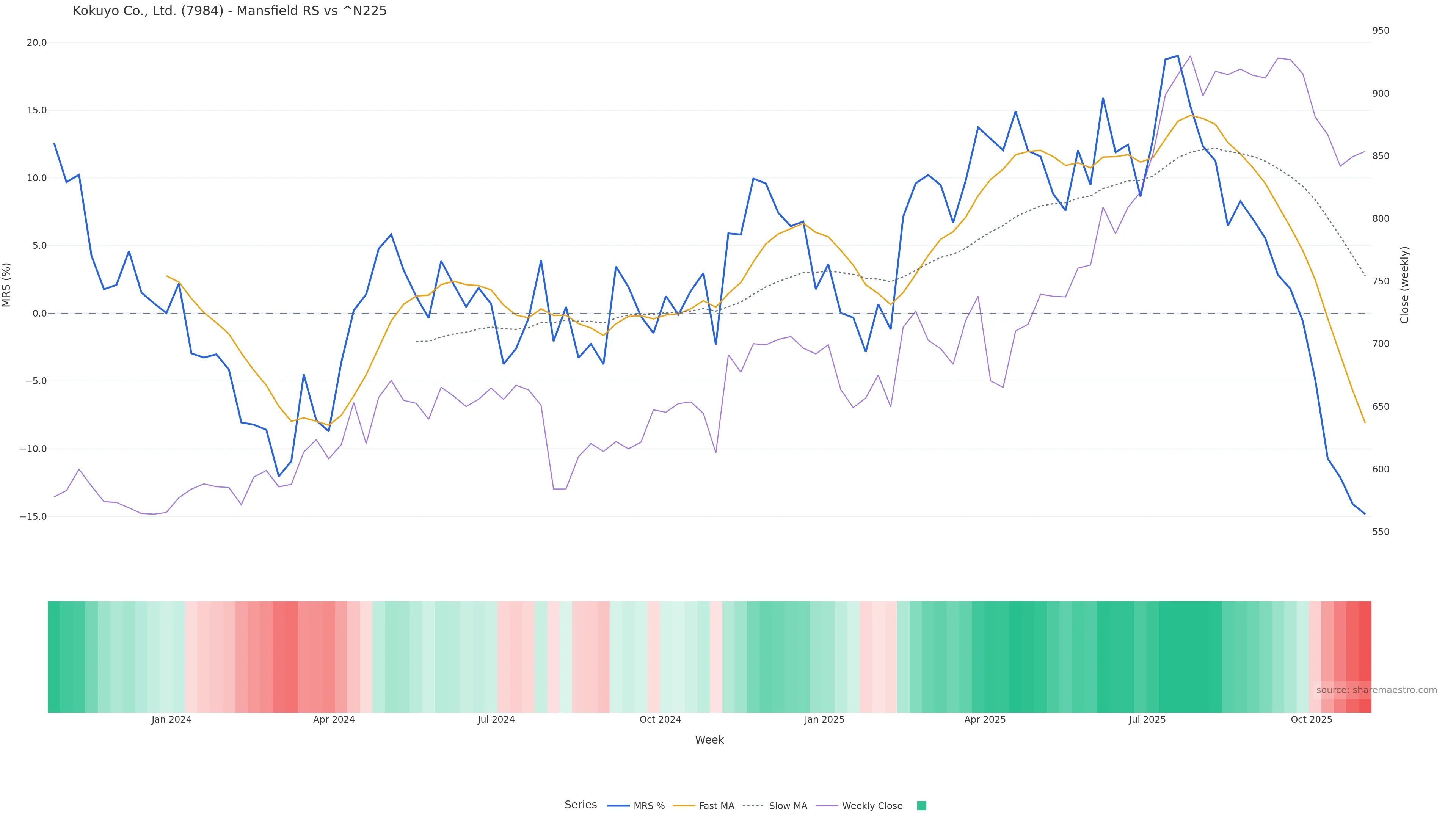Click the 550 tick on Close axis
Image resolution: width=1456 pixels, height=819 pixels.
pyautogui.click(x=1380, y=532)
